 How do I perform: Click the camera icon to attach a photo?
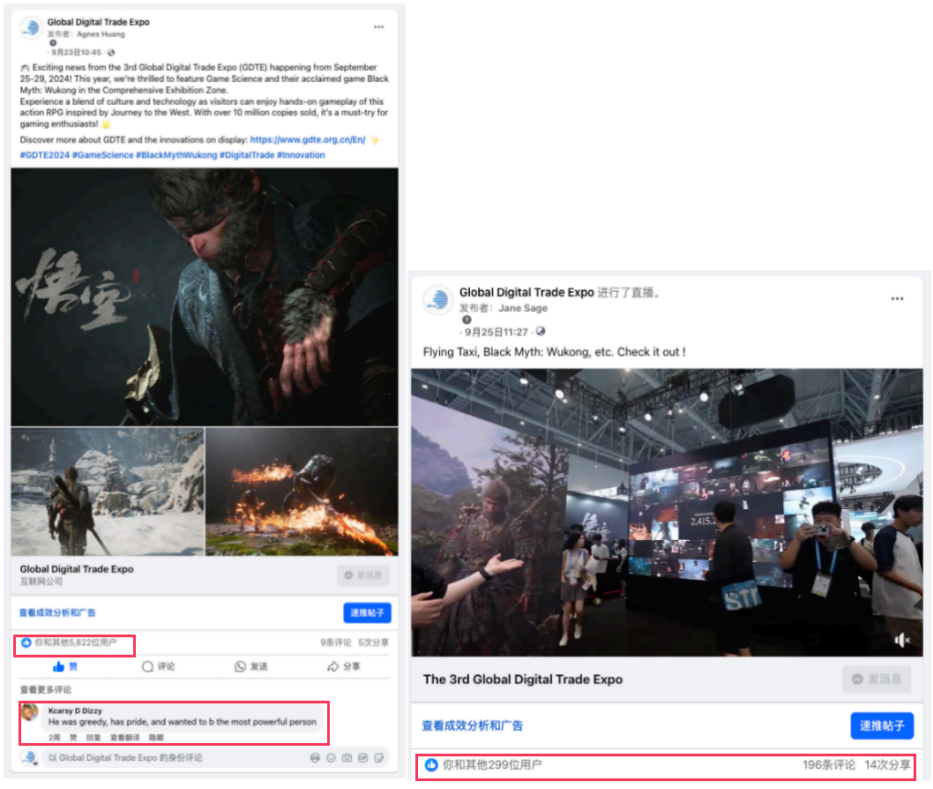[x=347, y=758]
